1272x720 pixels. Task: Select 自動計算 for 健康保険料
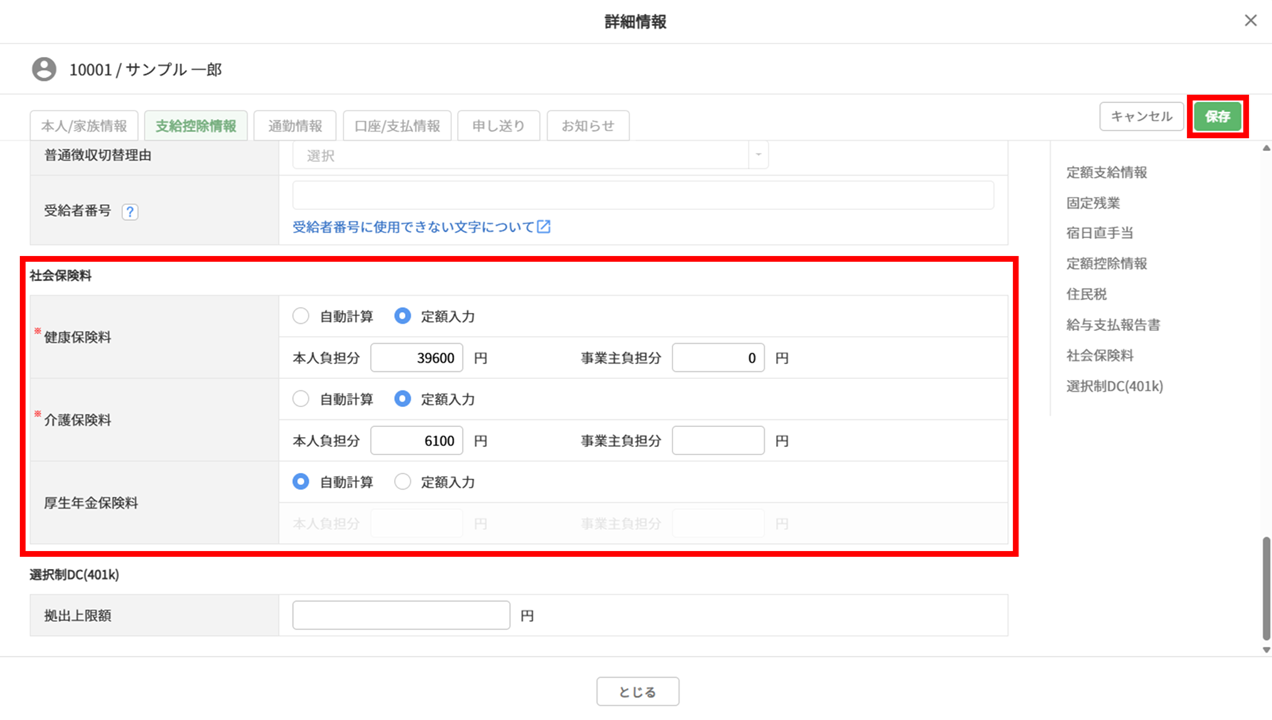pyautogui.click(x=301, y=316)
